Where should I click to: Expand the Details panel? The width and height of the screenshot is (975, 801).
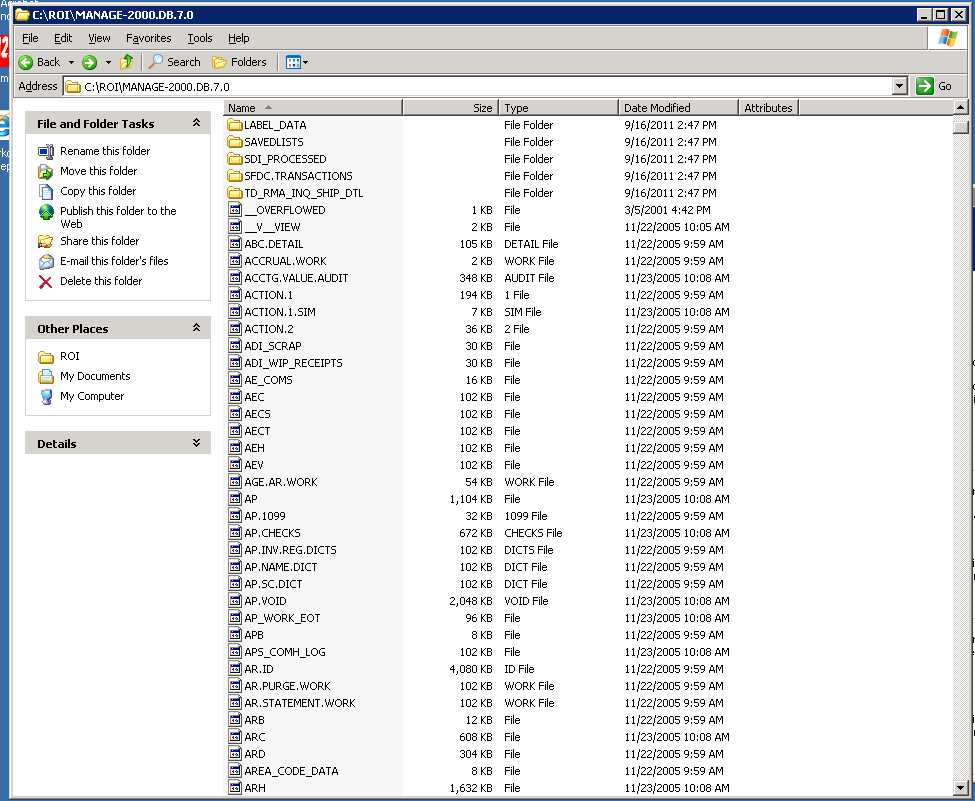click(196, 443)
